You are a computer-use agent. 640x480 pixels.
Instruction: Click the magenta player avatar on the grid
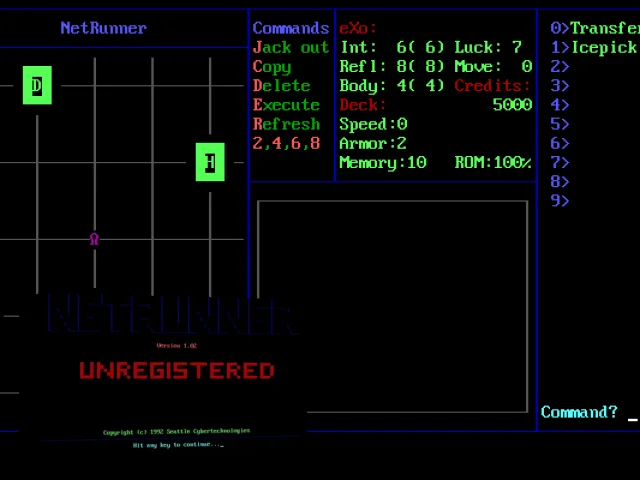[x=94, y=239]
